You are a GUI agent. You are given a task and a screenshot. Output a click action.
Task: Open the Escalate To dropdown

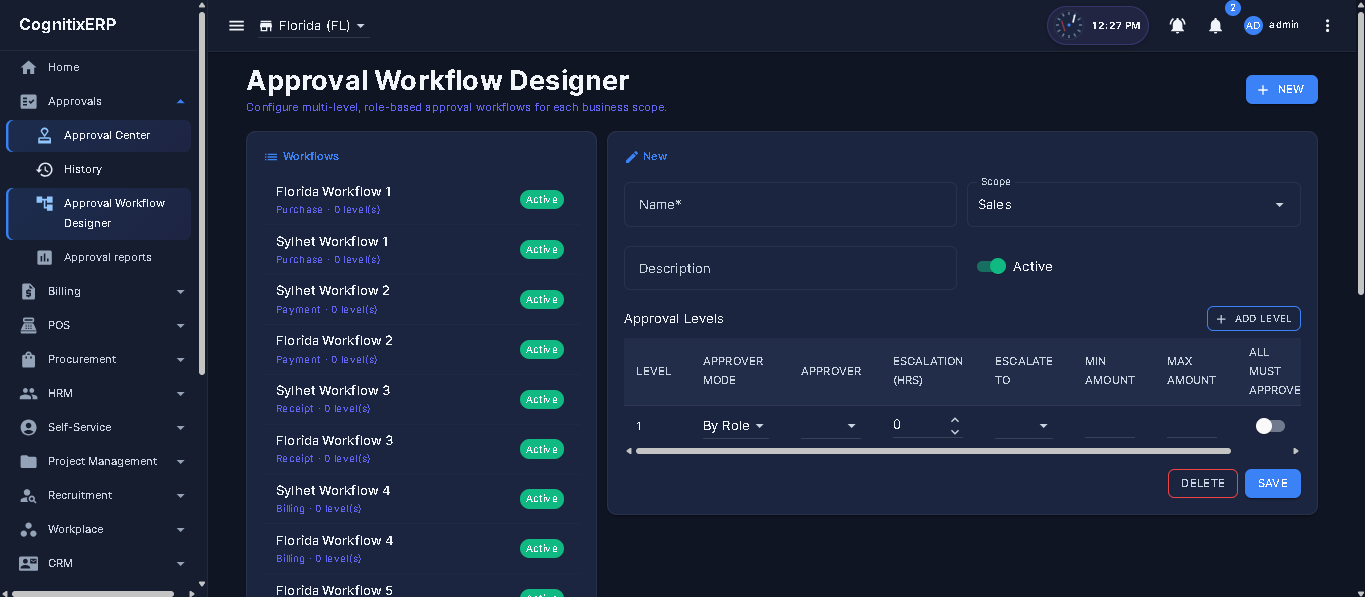click(1024, 426)
